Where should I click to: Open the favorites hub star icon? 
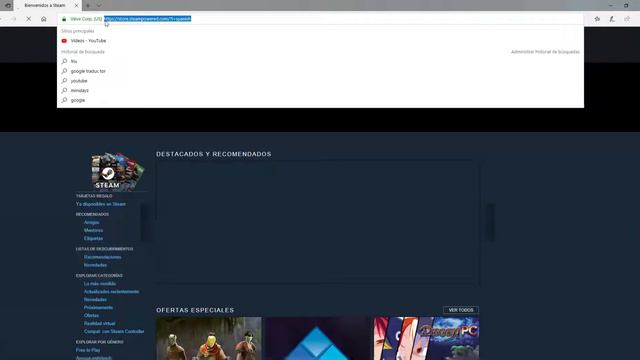click(x=597, y=19)
